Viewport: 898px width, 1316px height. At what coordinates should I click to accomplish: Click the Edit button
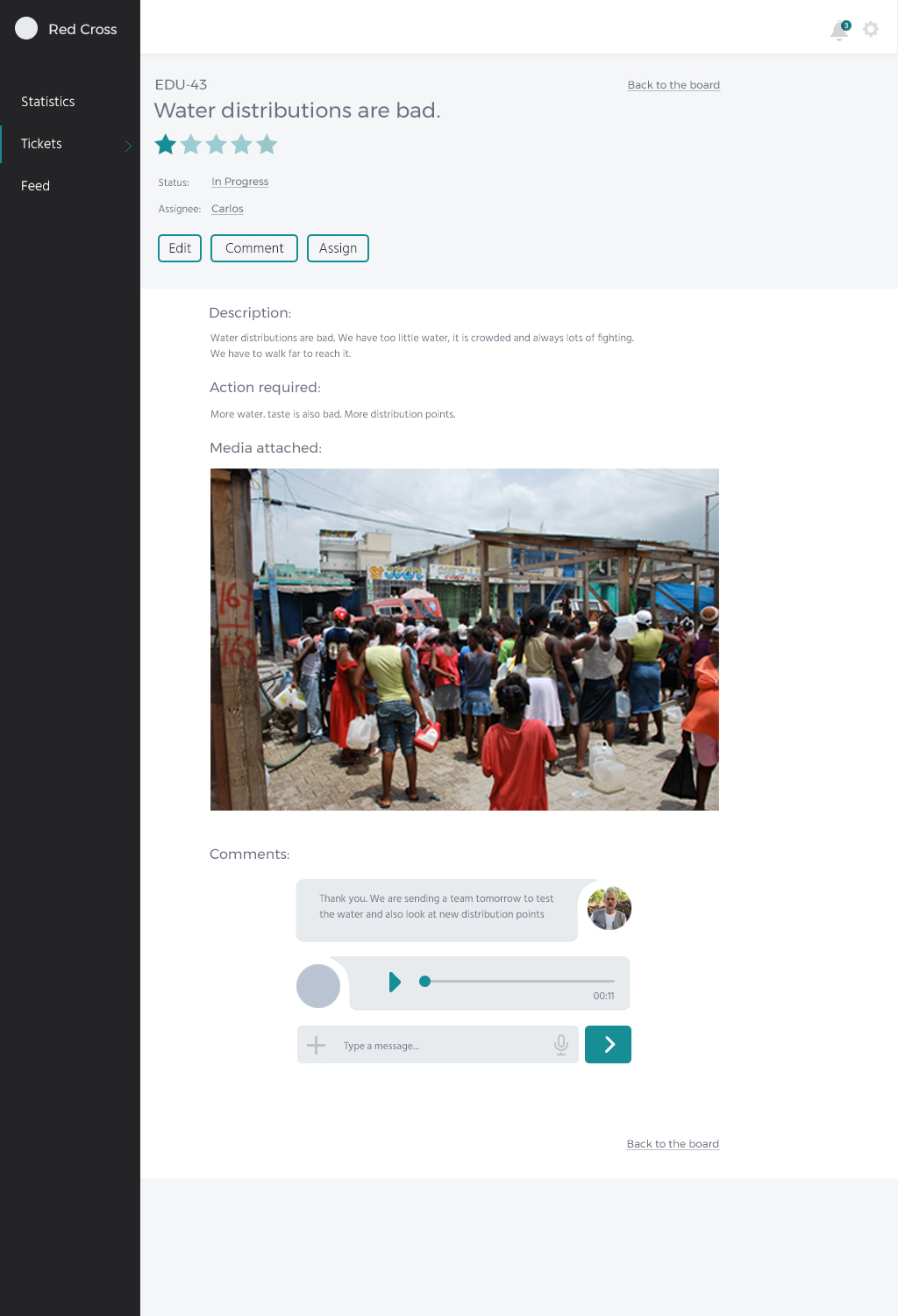(180, 248)
